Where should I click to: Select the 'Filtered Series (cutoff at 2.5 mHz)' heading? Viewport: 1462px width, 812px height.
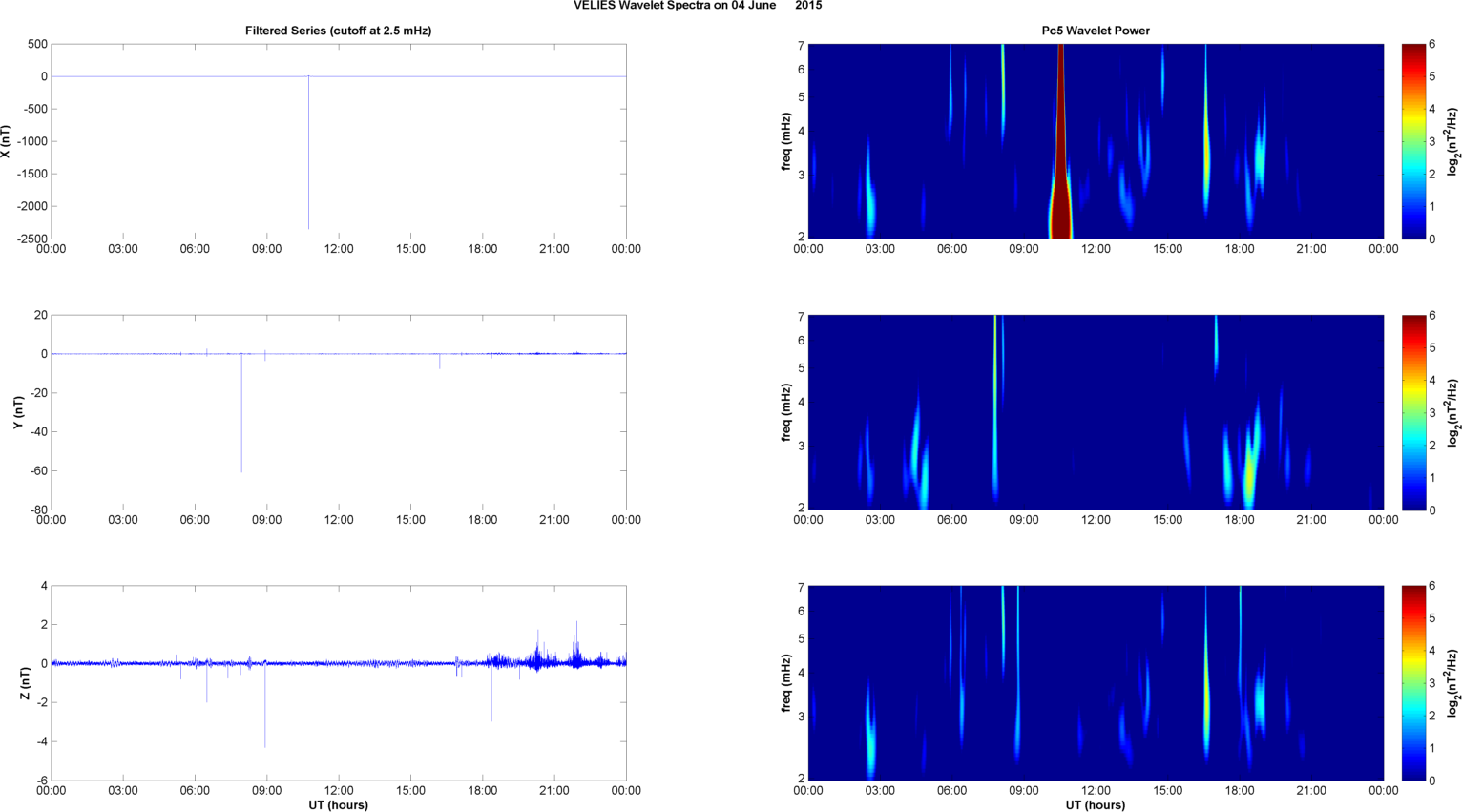(x=338, y=31)
